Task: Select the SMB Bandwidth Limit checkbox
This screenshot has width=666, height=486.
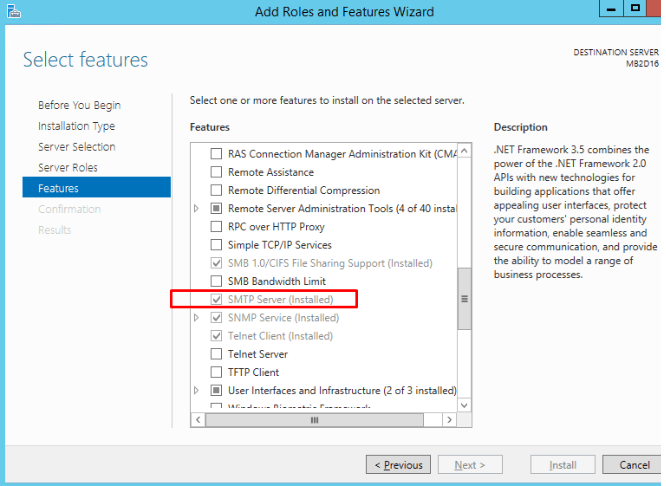Action: click(x=215, y=281)
